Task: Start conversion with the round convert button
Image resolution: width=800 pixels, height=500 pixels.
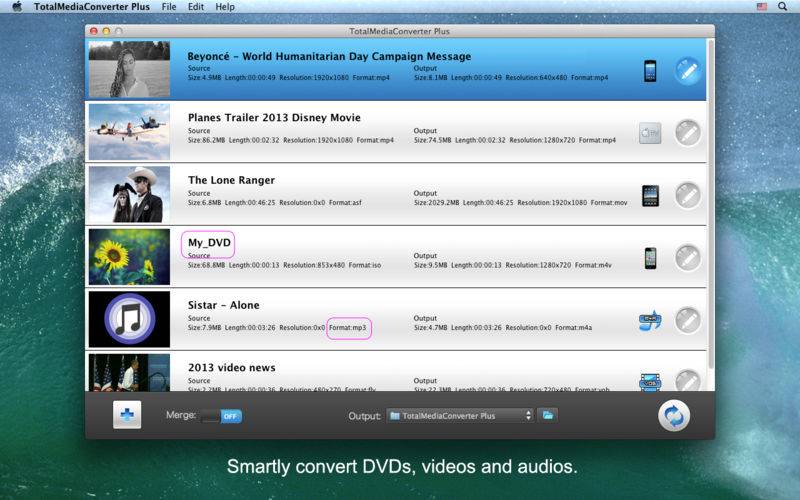Action: 673,416
